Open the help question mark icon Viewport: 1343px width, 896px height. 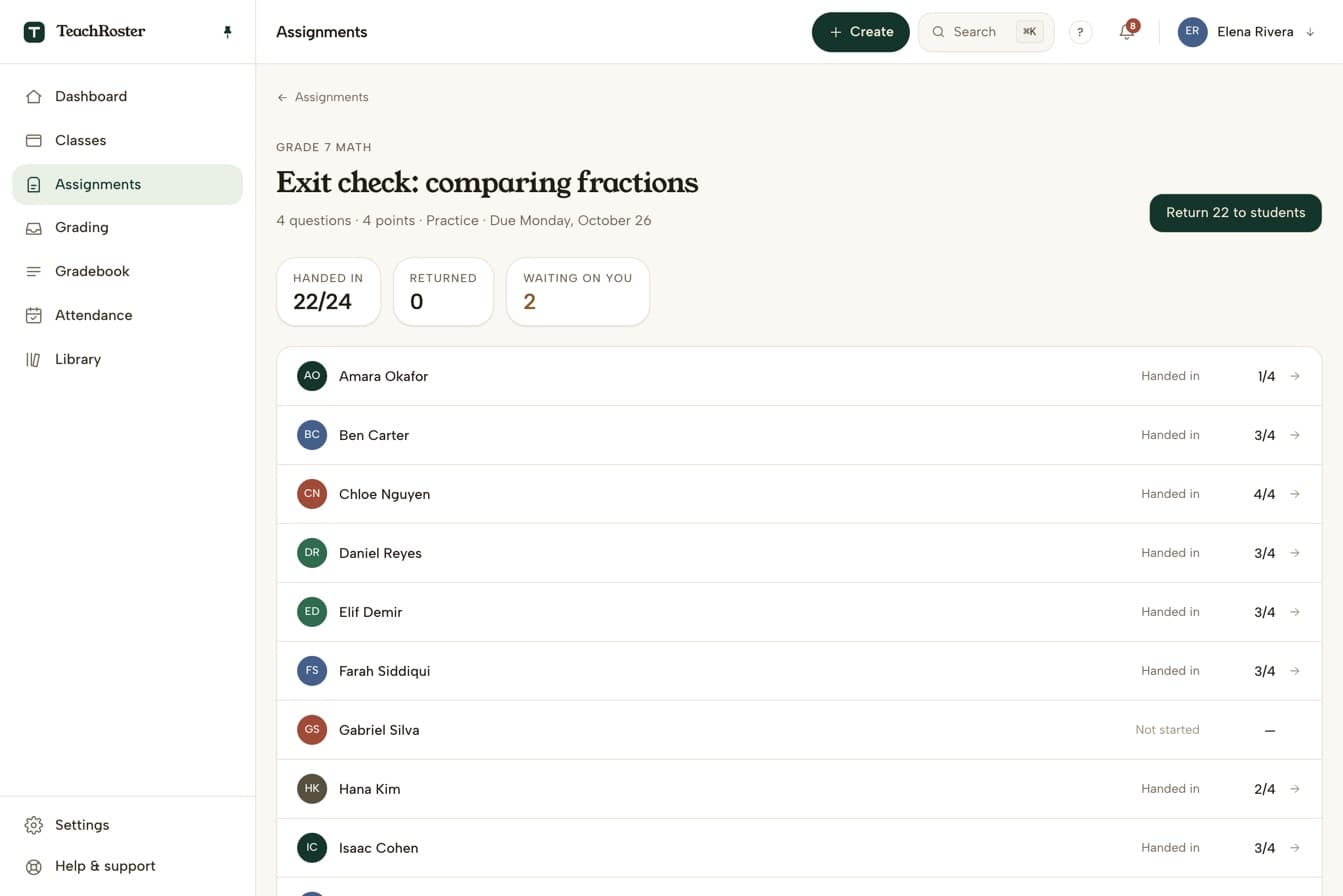(x=1080, y=32)
